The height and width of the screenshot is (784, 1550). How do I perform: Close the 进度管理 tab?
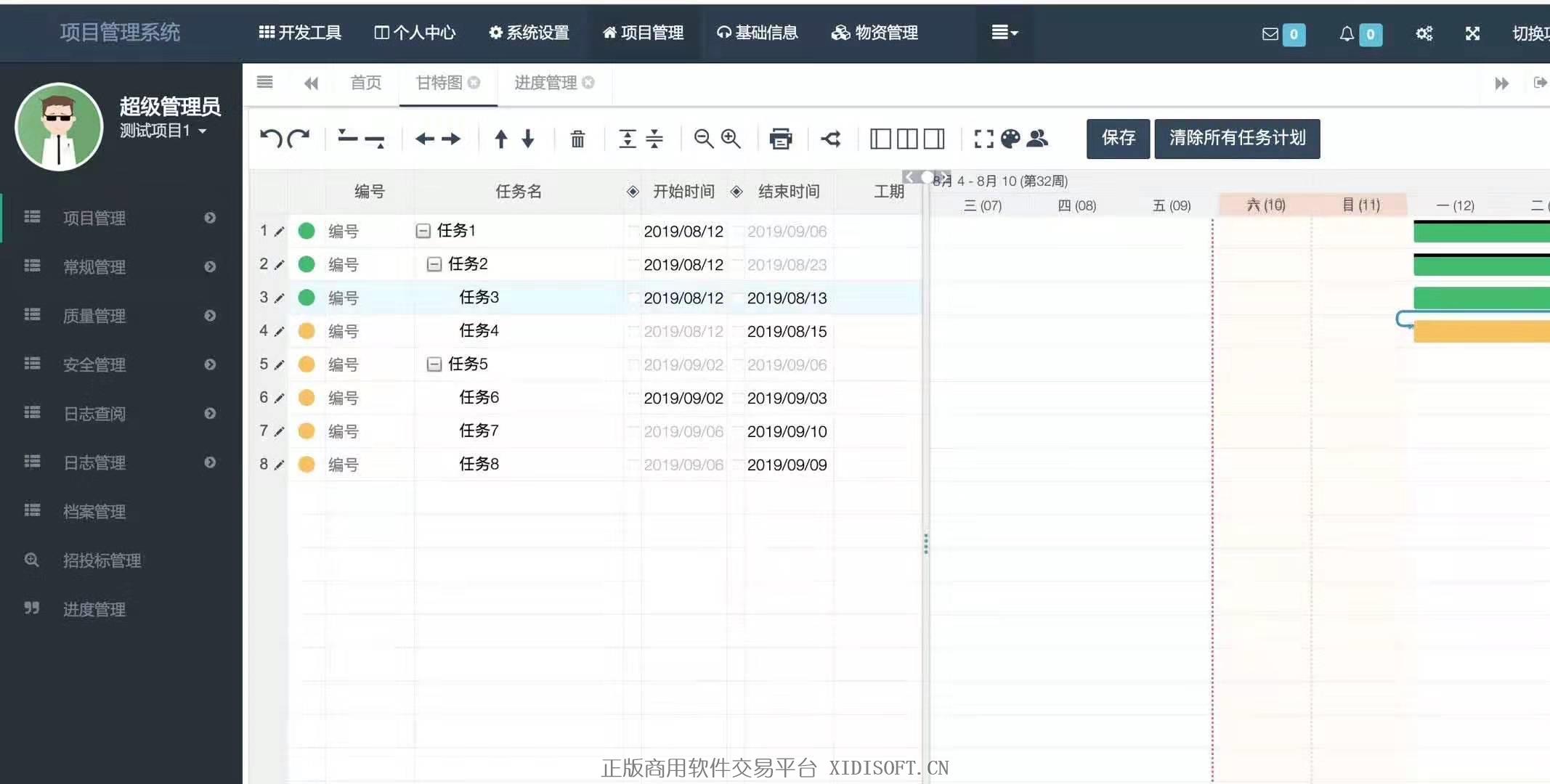tap(588, 83)
